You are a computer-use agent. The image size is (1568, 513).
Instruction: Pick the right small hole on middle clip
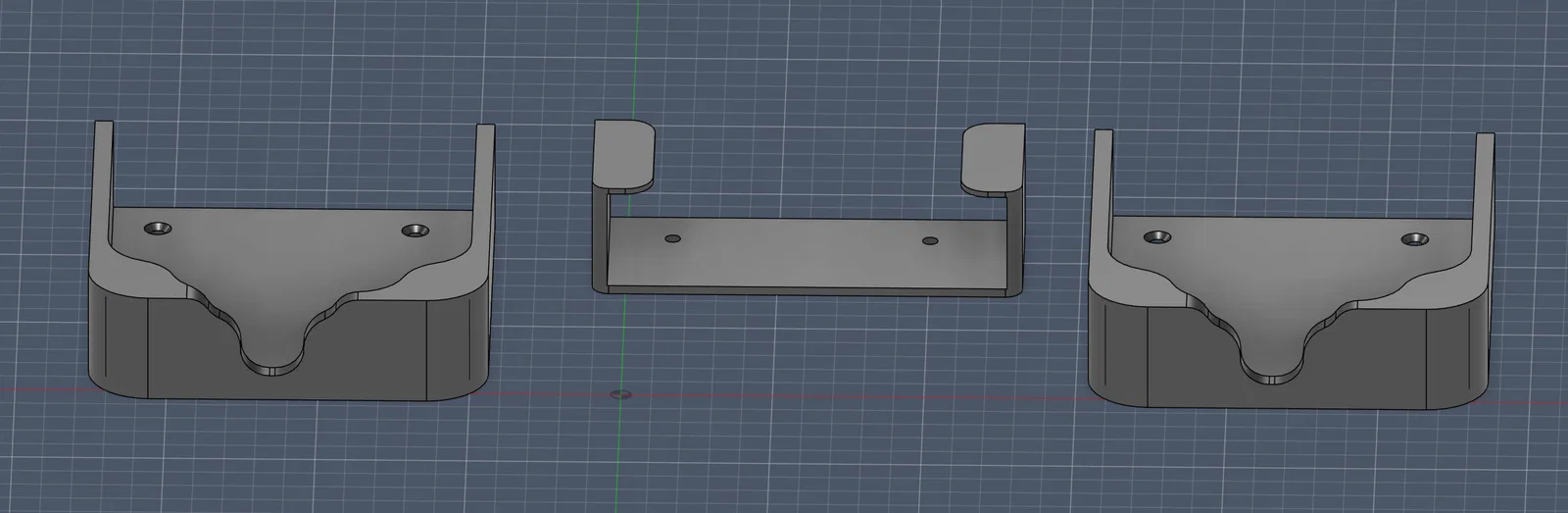(930, 240)
